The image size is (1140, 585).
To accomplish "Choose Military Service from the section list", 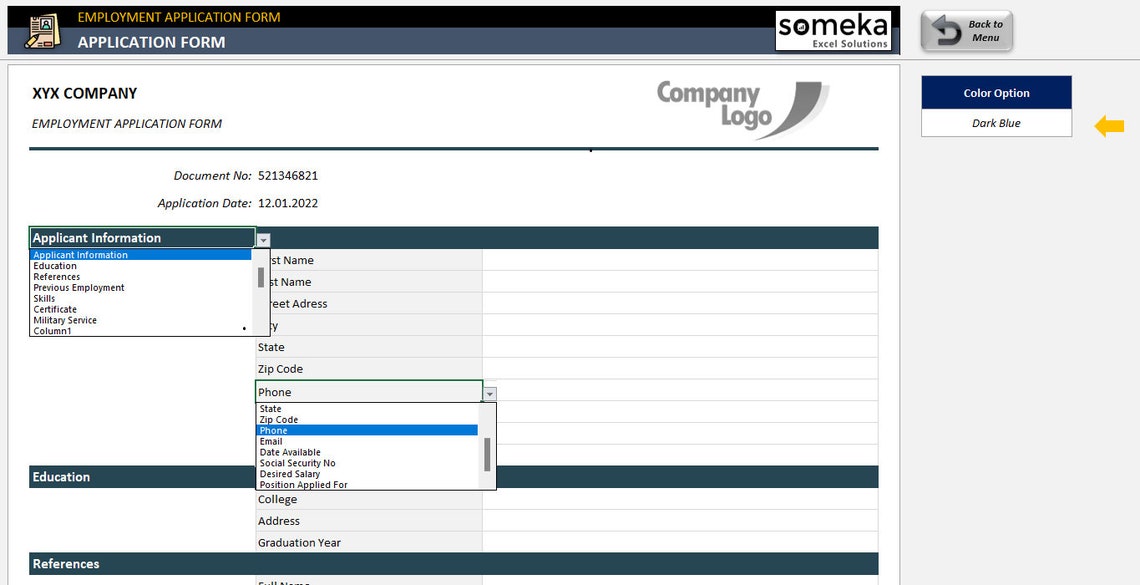I will (67, 320).
